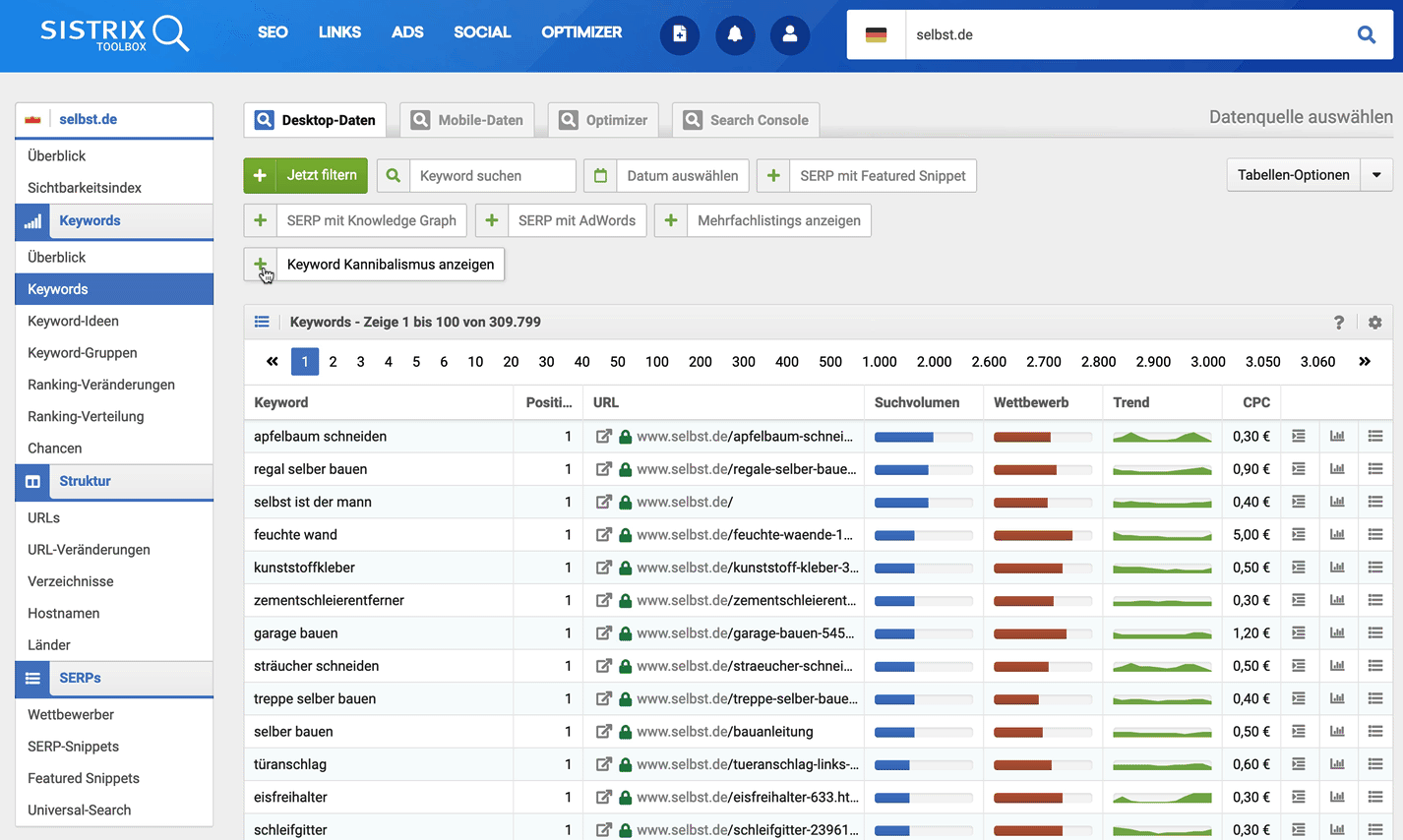Click the add document icon in header
This screenshot has width=1403, height=840.
coord(679,34)
